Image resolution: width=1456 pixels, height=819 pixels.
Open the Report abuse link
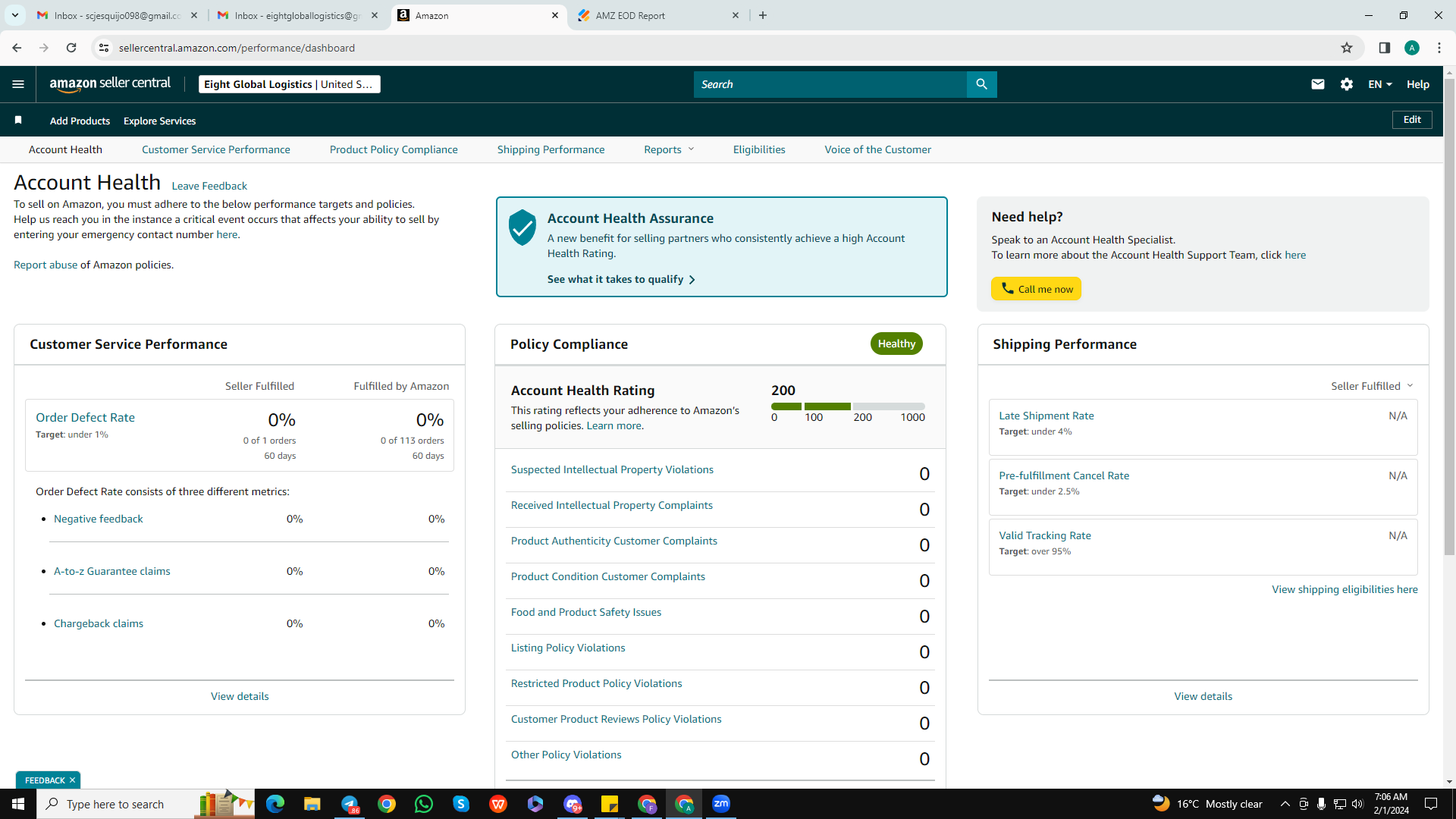(x=45, y=265)
